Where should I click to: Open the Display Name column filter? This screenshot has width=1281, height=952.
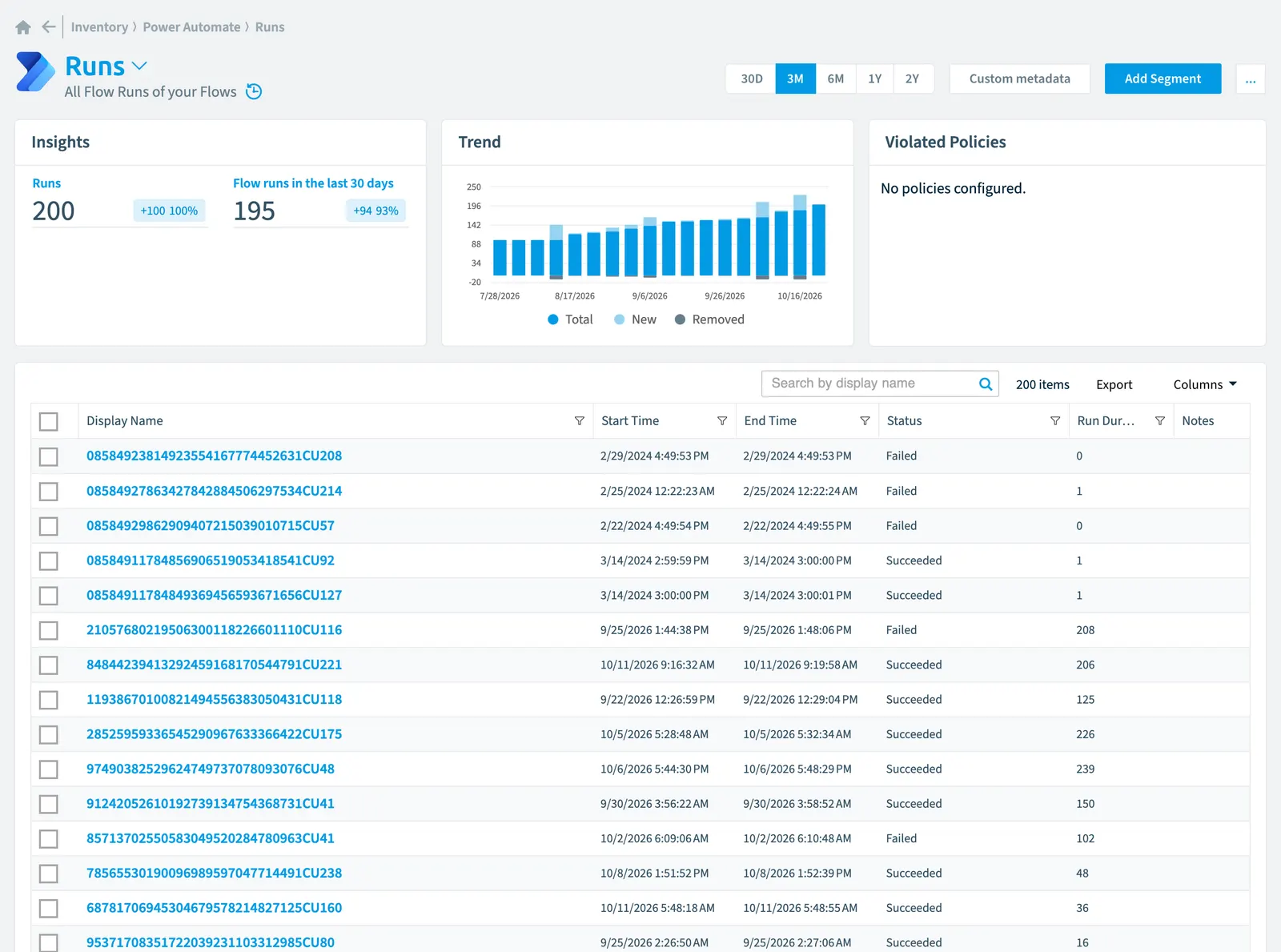(579, 421)
